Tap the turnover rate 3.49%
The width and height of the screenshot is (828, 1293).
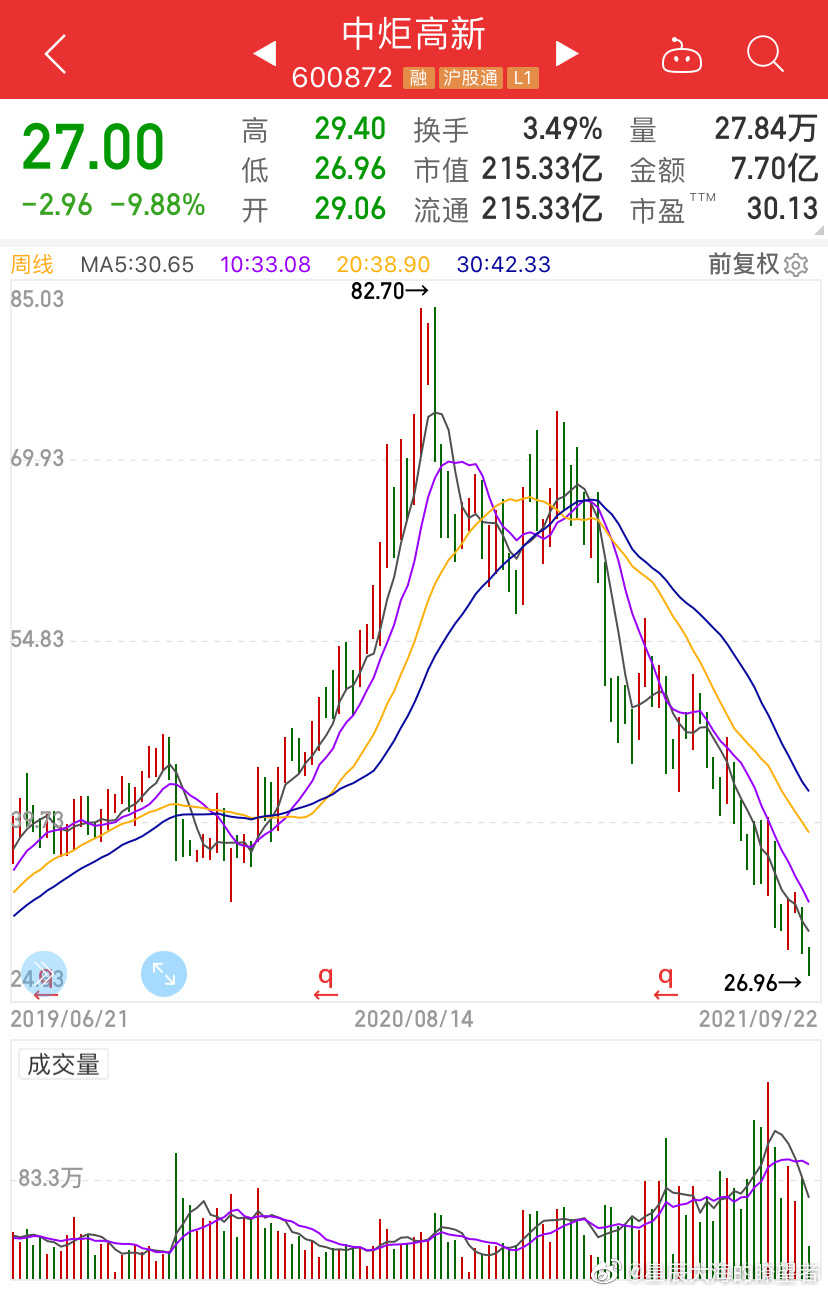click(563, 129)
